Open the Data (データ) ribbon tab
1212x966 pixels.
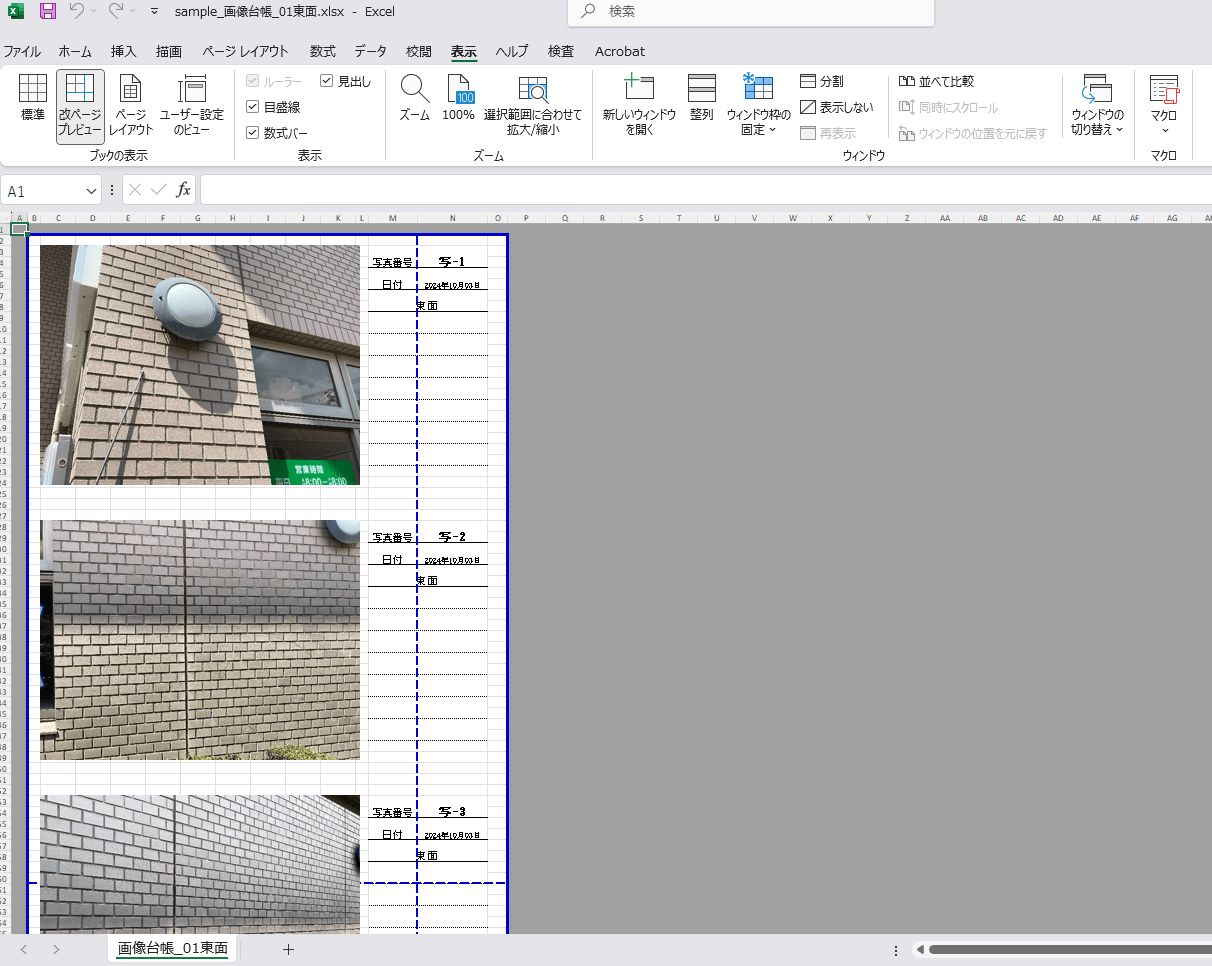(370, 51)
